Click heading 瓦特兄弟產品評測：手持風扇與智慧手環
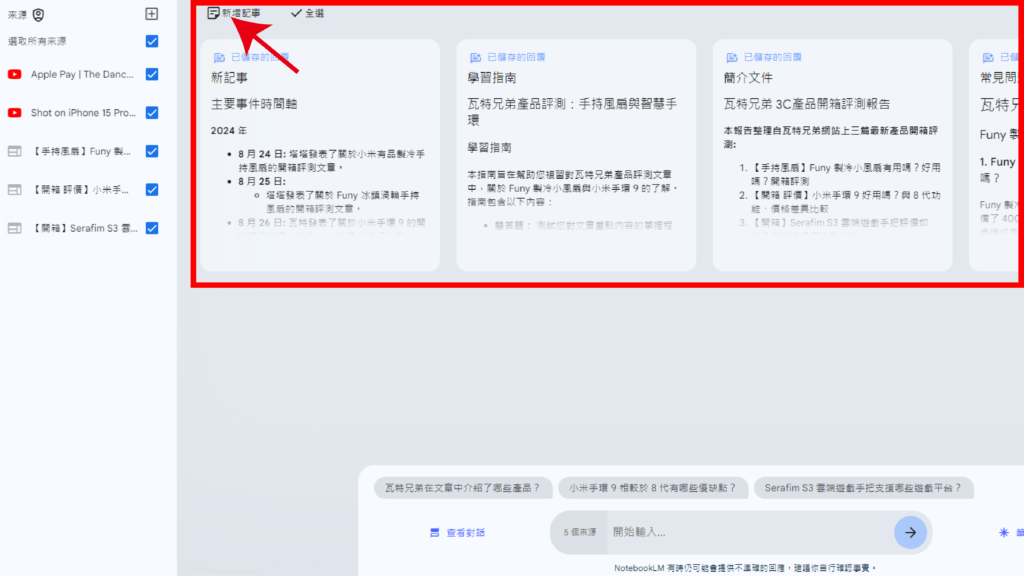 coord(572,112)
